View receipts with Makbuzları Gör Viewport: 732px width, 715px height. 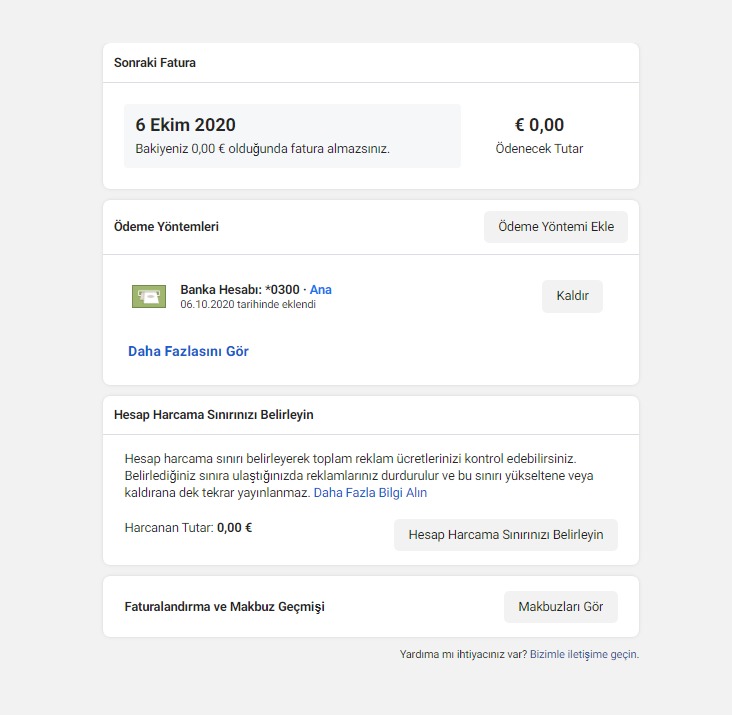tap(561, 607)
